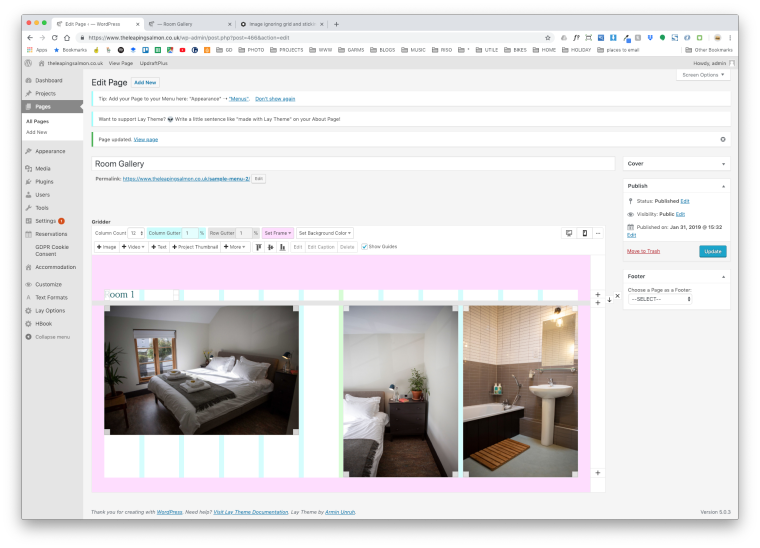Screen dimensions: 760x548
Task: Toggle the Show Guides checkbox
Action: (365, 246)
